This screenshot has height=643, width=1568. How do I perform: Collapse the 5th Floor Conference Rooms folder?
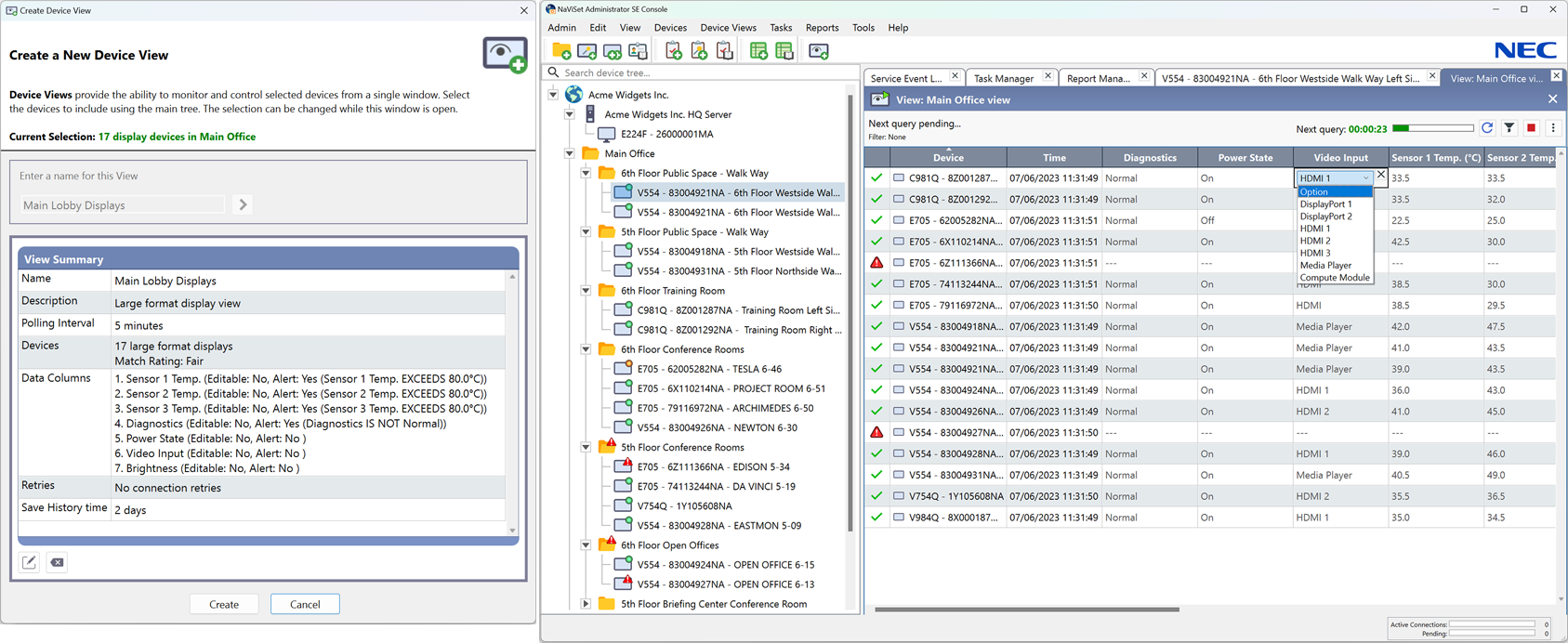[586, 447]
